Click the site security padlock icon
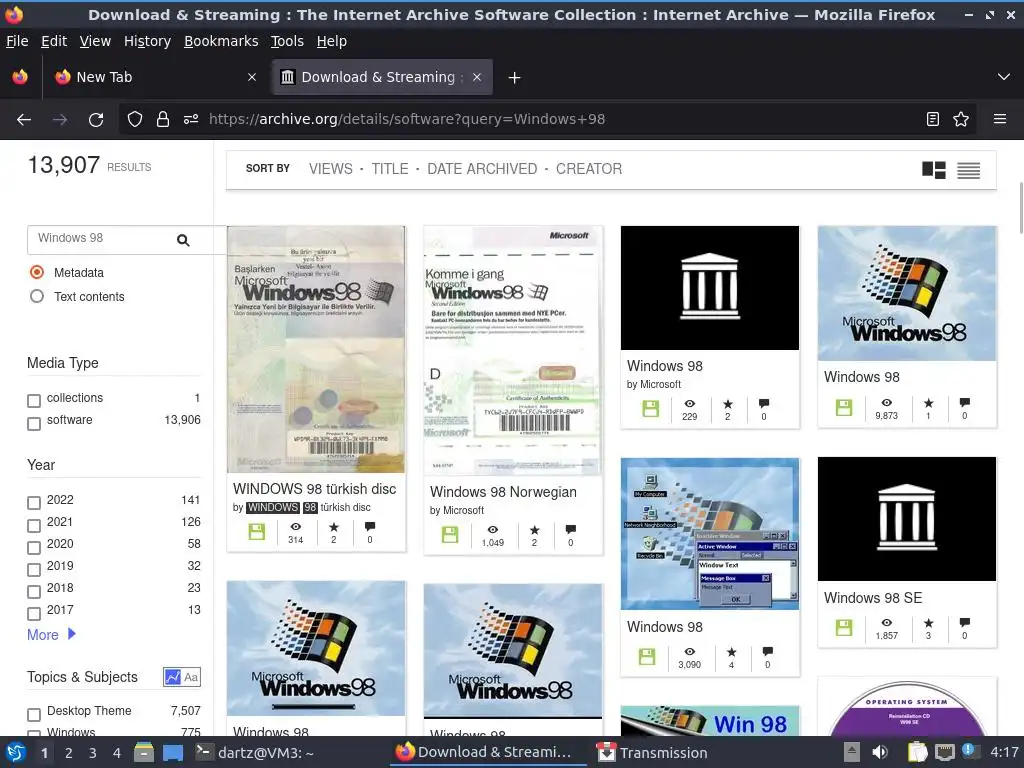Viewport: 1024px width, 768px height. tap(163, 120)
